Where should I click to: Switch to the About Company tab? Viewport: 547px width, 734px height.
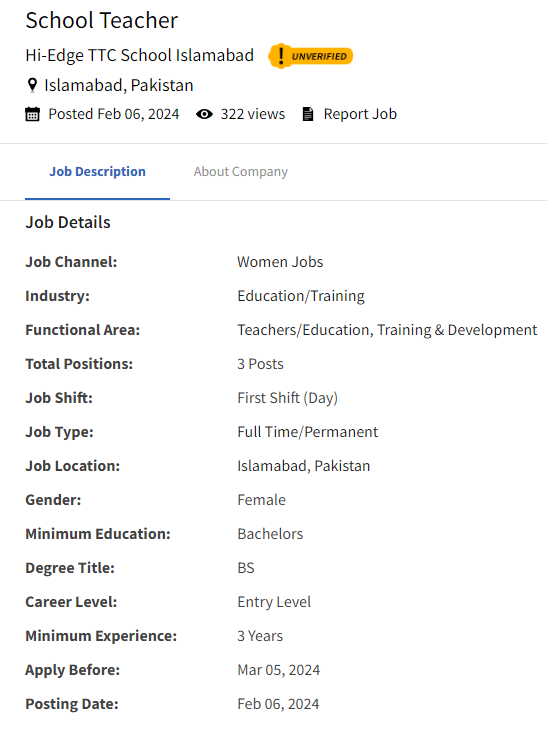coord(241,171)
